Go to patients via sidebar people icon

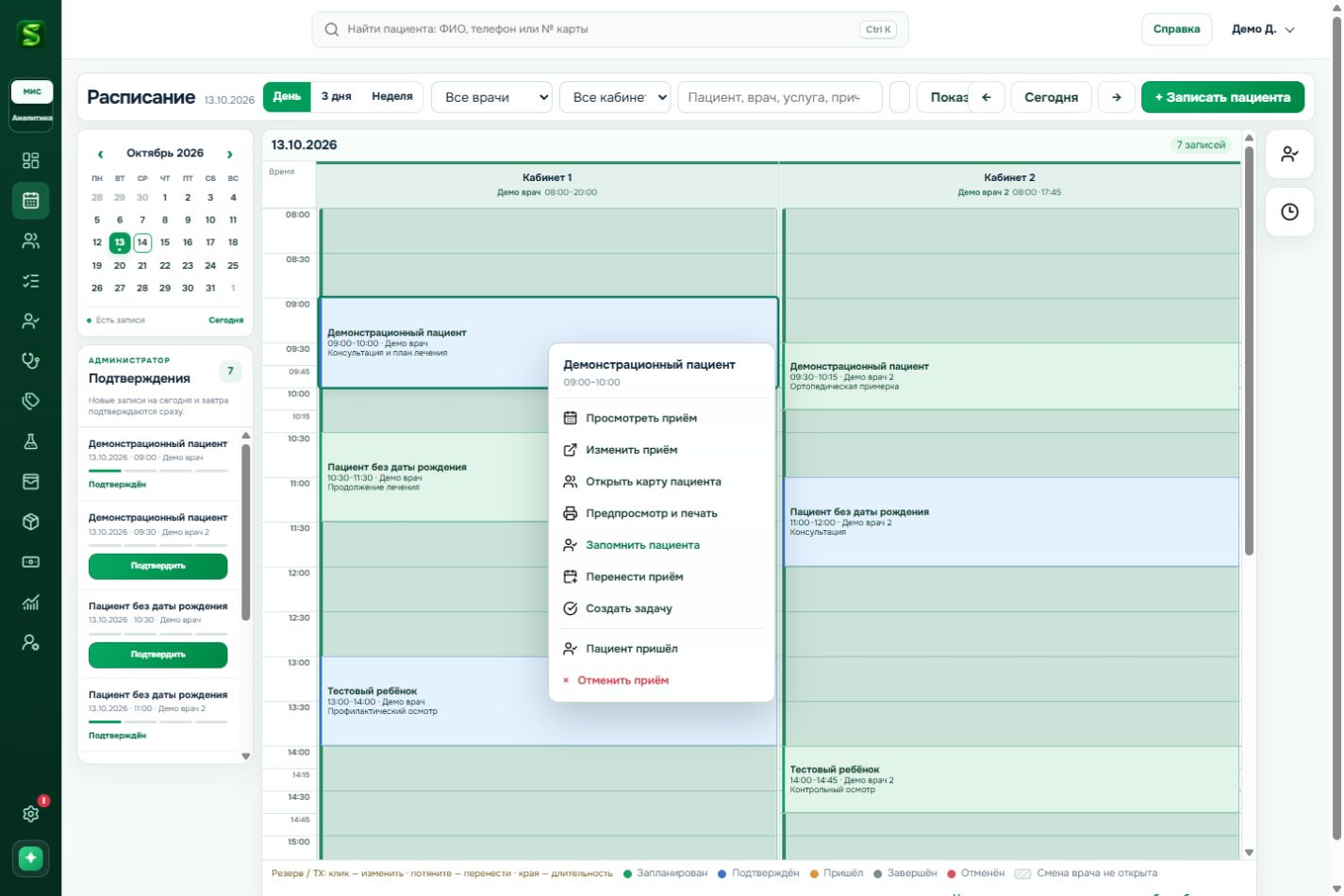(x=31, y=241)
